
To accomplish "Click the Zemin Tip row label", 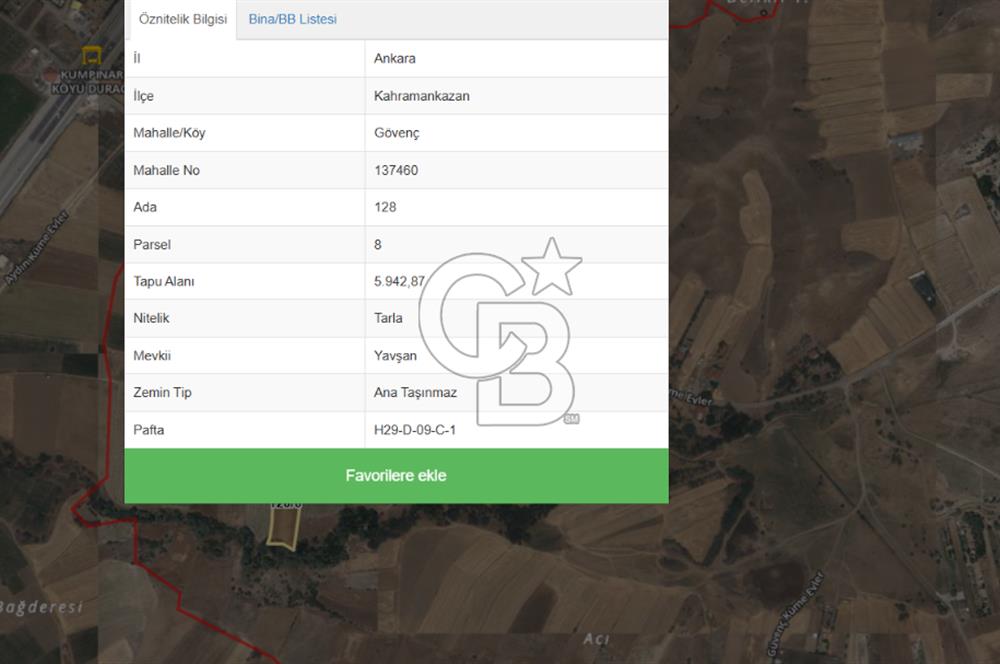I will click(162, 392).
